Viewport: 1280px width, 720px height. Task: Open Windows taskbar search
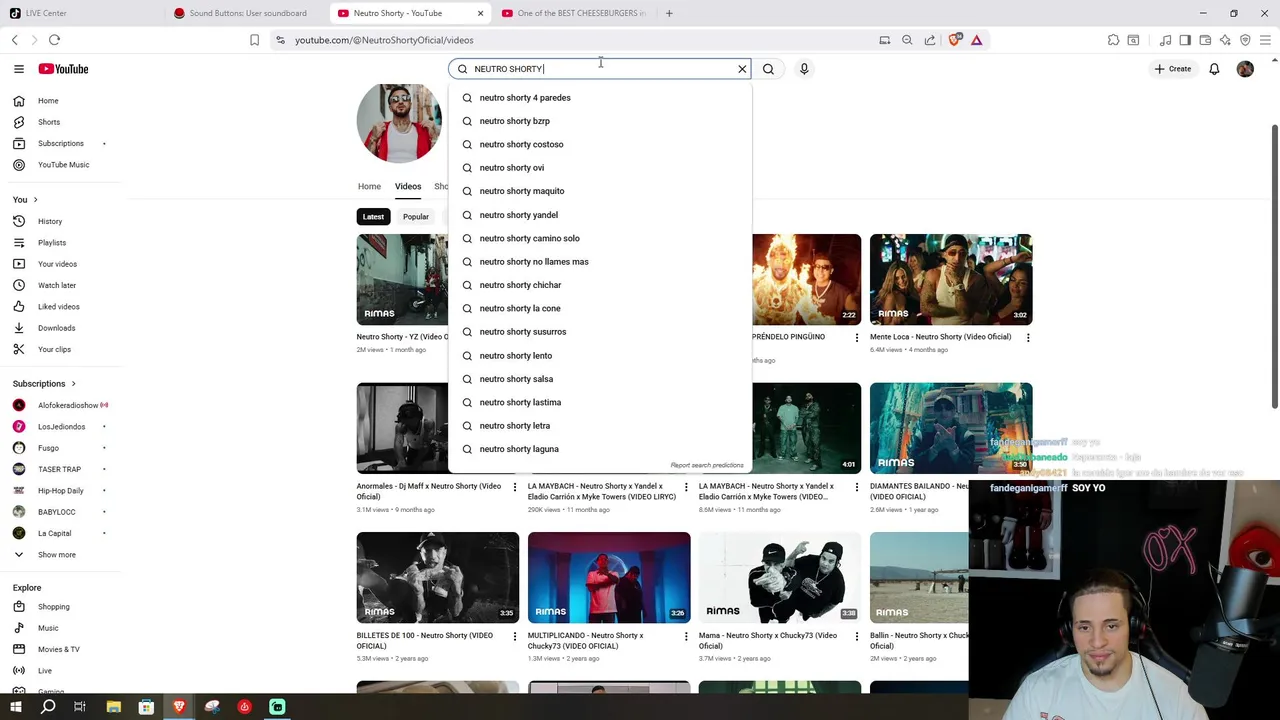(48, 707)
